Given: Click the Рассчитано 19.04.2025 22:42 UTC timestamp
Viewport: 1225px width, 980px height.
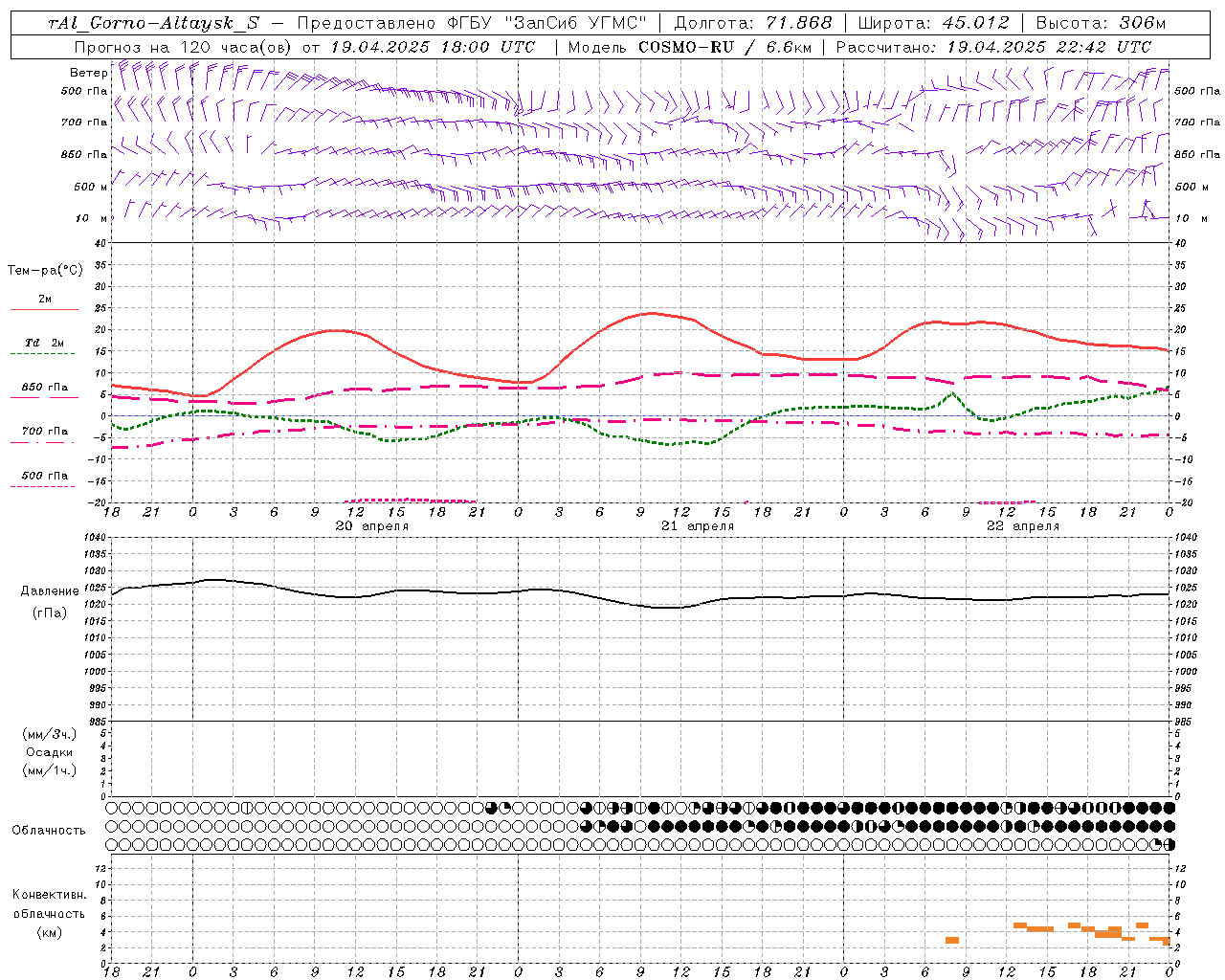Looking at the screenshot, I should pyautogui.click(x=993, y=47).
